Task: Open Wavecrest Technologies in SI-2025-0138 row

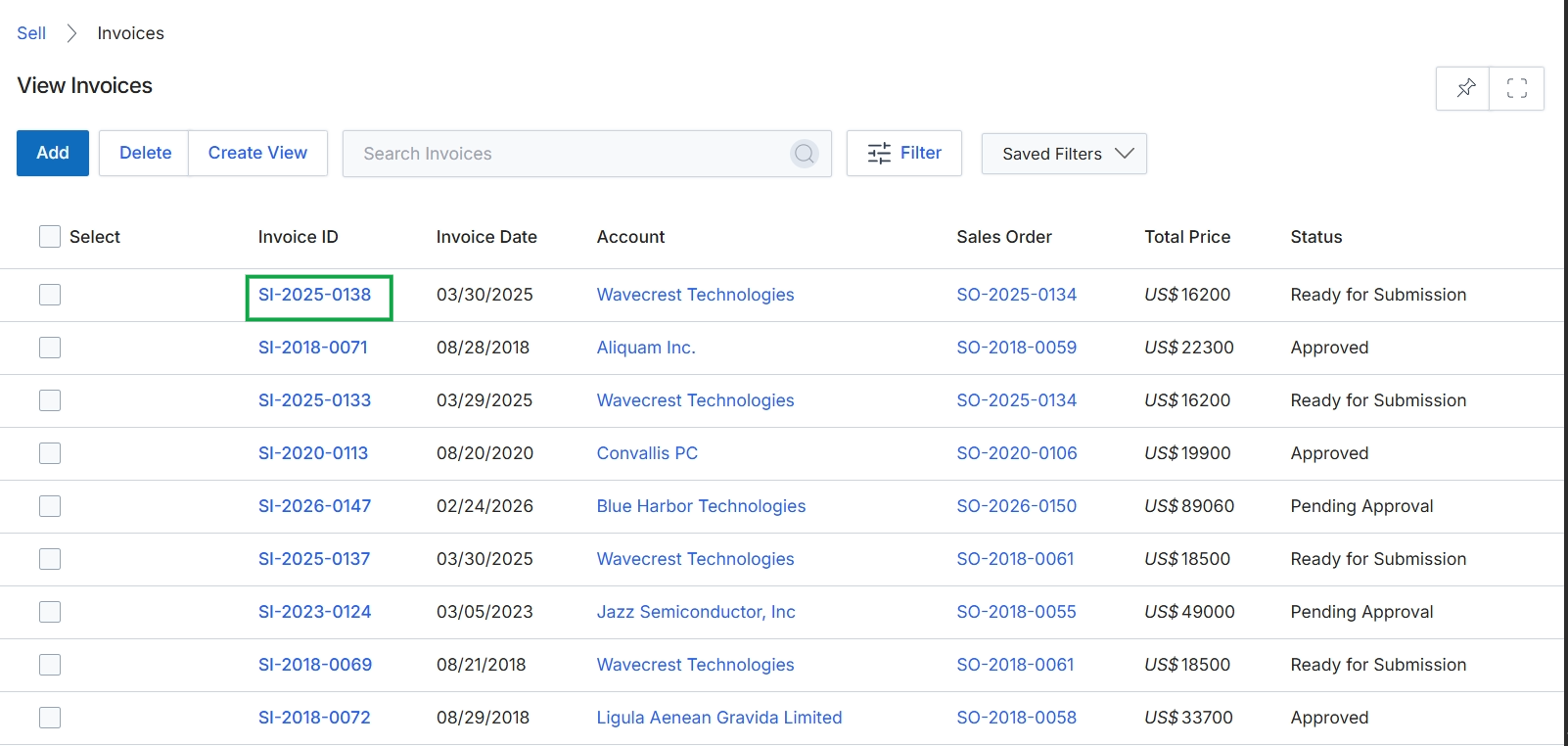Action: click(695, 295)
